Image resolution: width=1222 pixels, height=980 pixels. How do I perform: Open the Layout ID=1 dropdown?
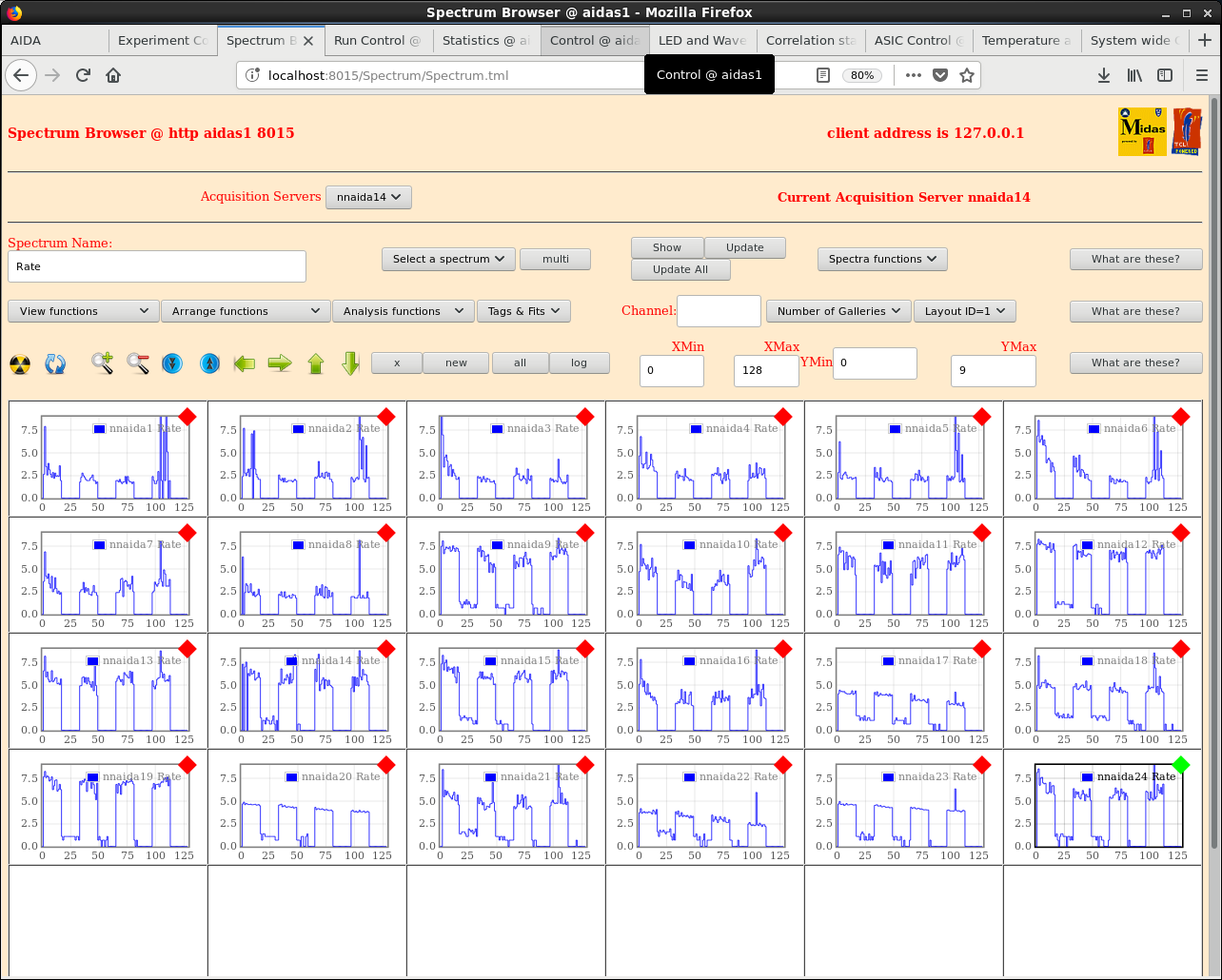pyautogui.click(x=965, y=311)
